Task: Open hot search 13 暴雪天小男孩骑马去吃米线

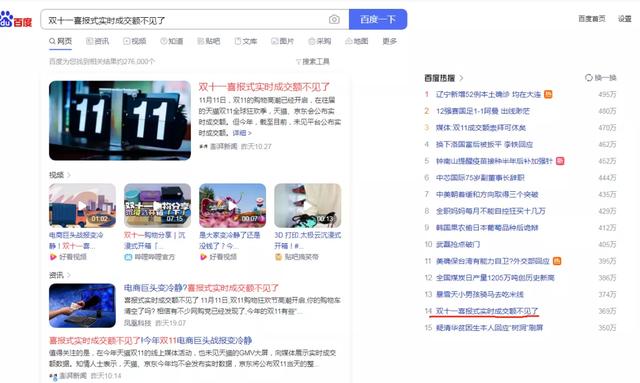Action: coord(480,294)
